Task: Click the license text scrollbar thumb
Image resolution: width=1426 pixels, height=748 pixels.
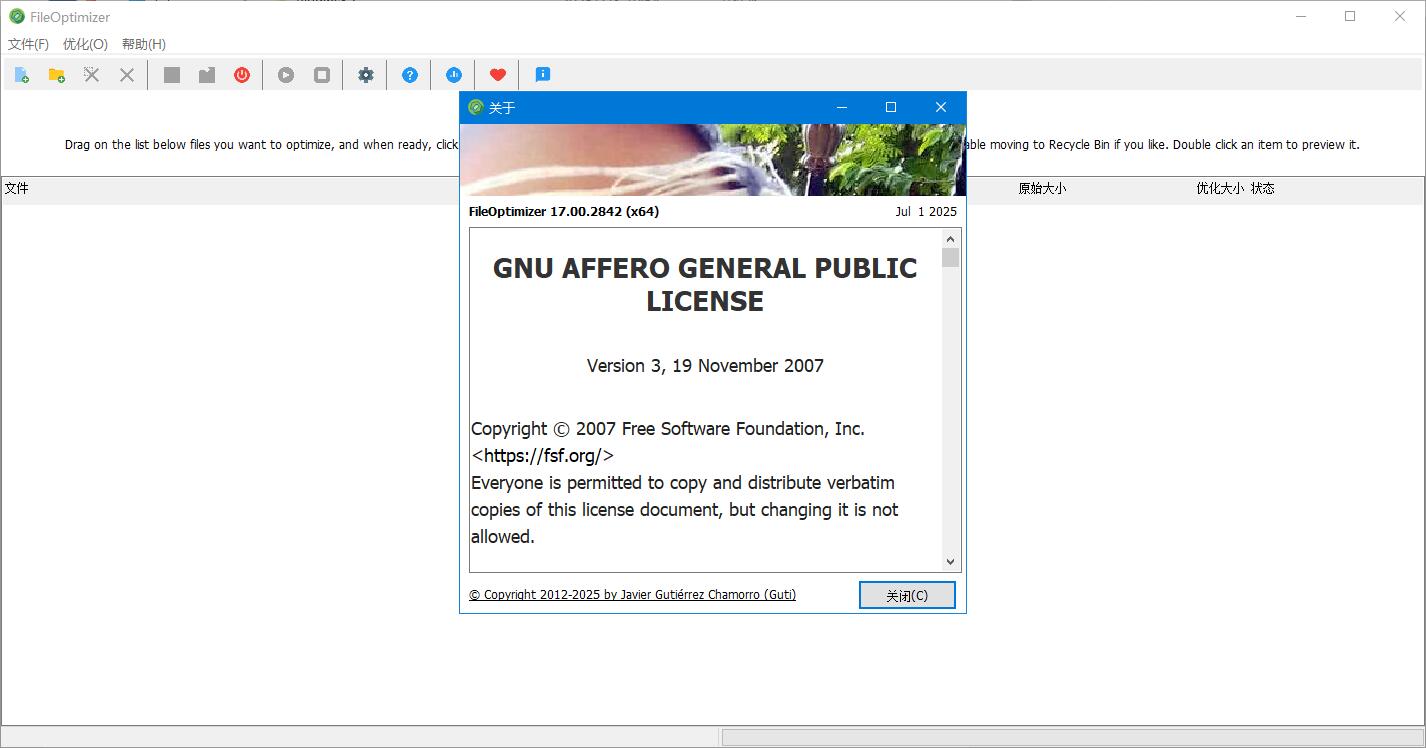Action: (950, 258)
